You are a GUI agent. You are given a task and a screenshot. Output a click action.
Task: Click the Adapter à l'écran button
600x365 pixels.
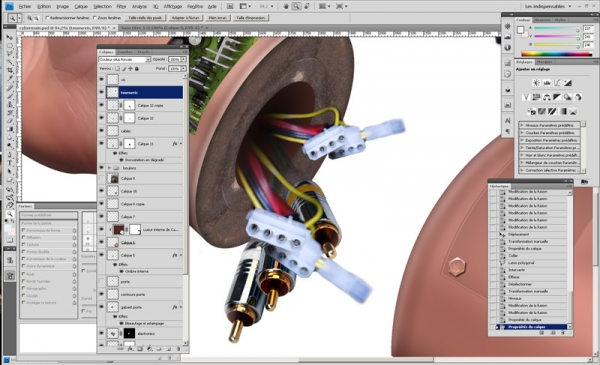tap(185, 18)
